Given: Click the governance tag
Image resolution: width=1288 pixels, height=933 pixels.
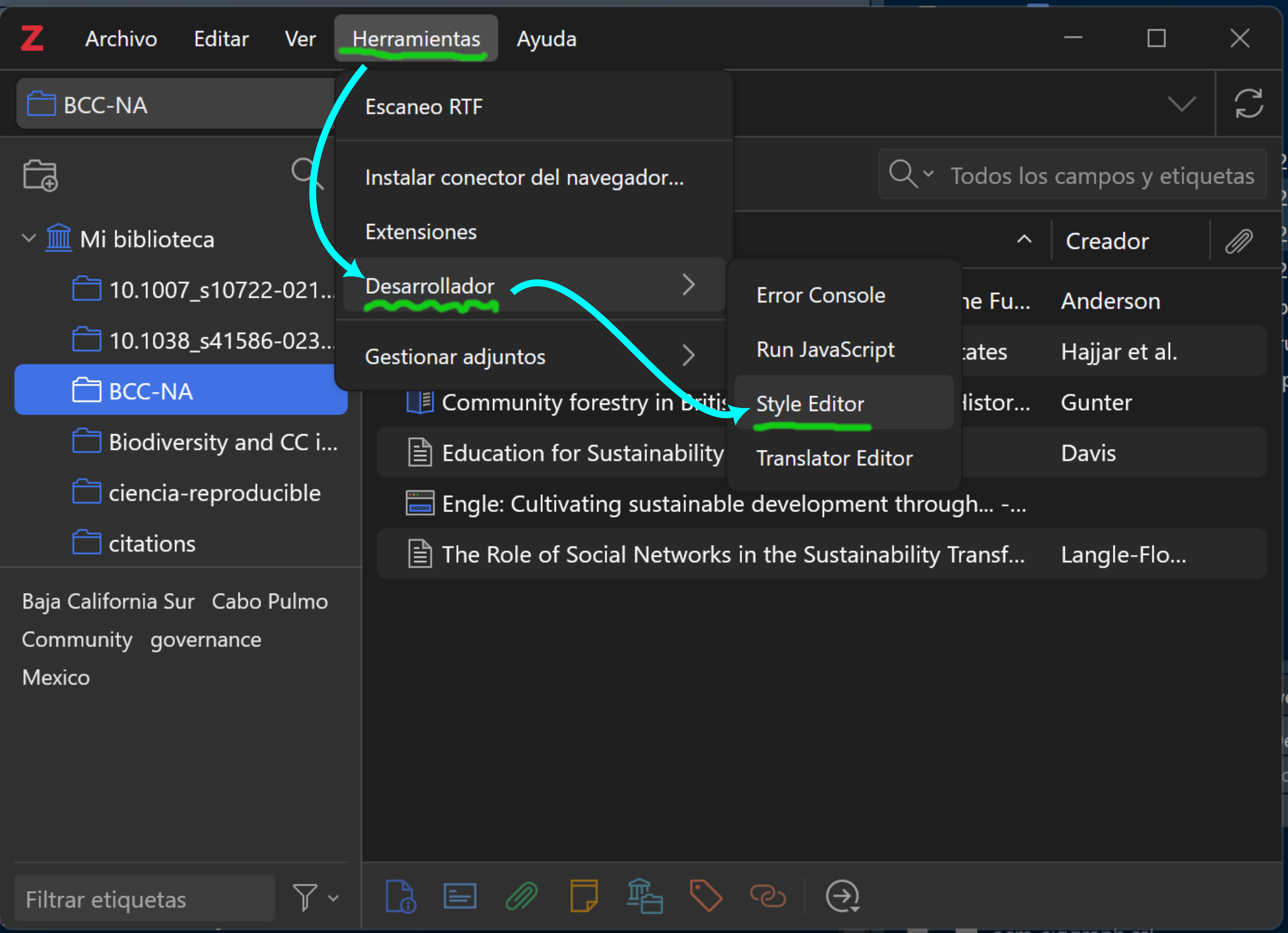Looking at the screenshot, I should (205, 639).
